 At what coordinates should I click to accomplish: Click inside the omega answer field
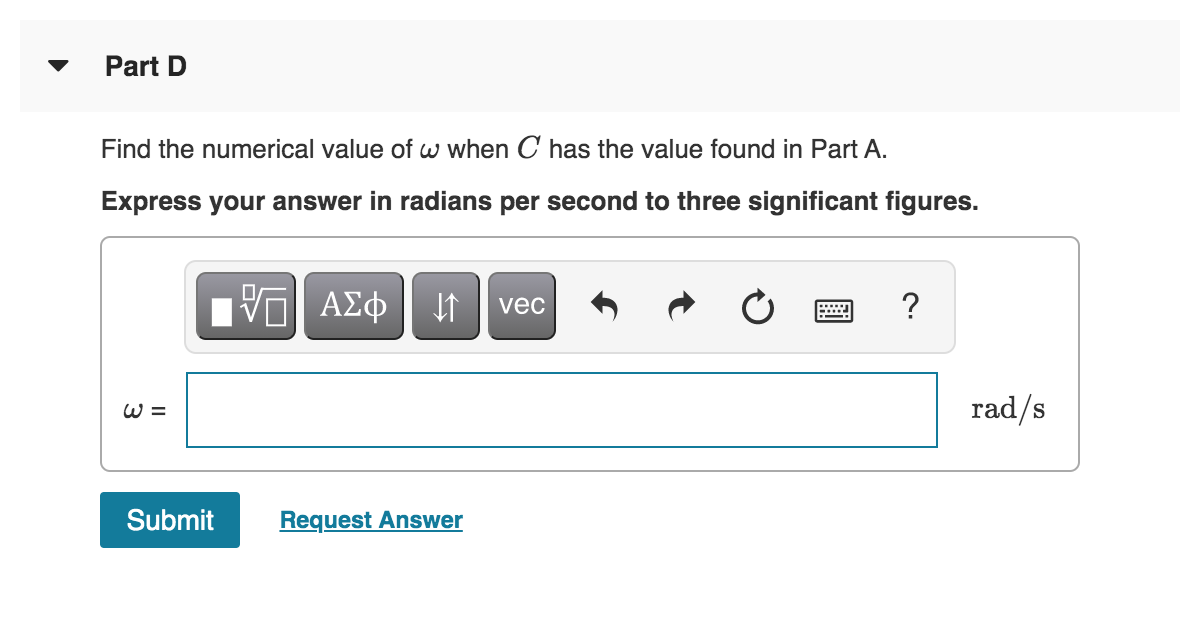click(560, 410)
